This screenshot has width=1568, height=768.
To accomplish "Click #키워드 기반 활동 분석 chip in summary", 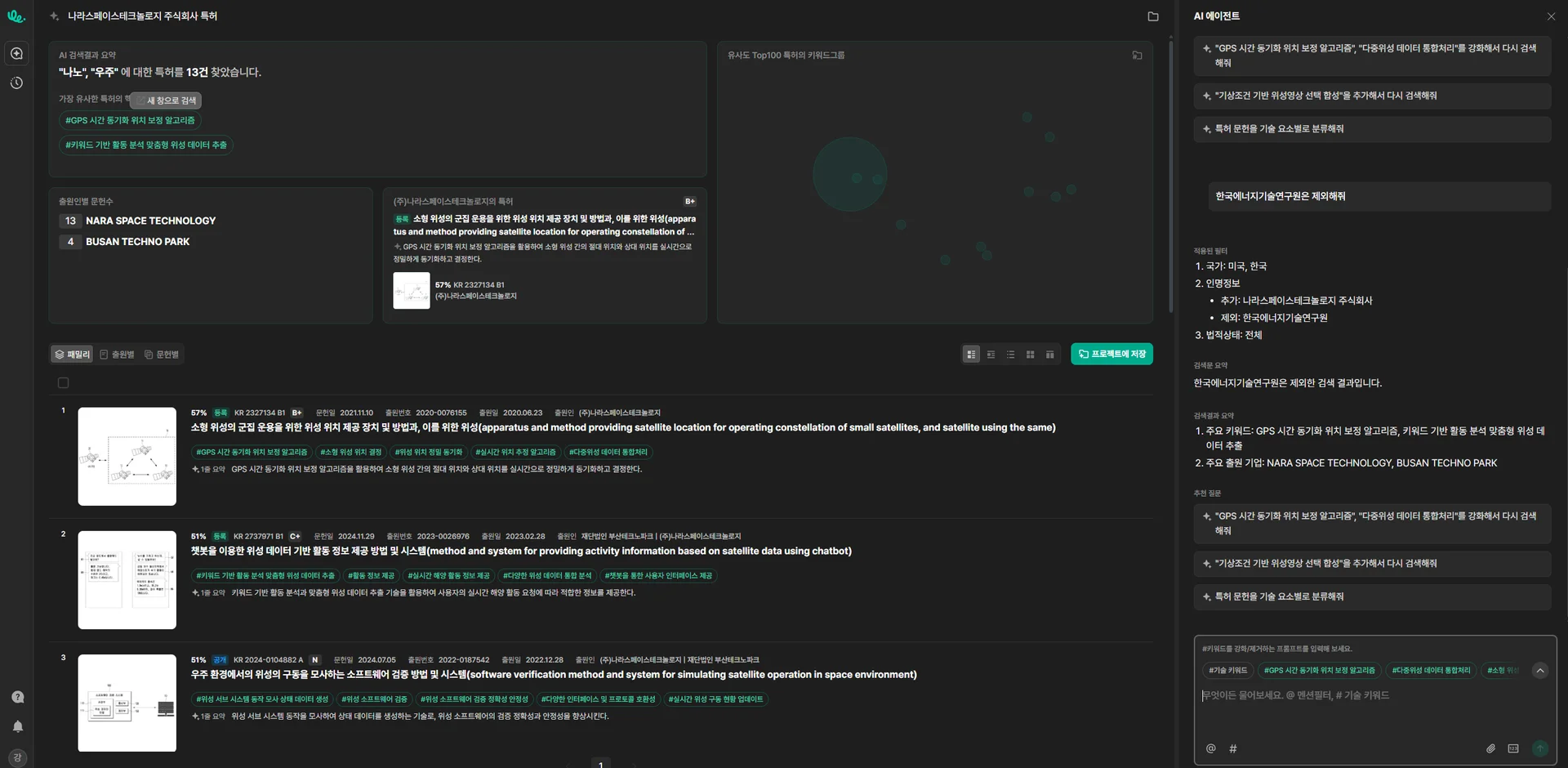I will click(146, 145).
